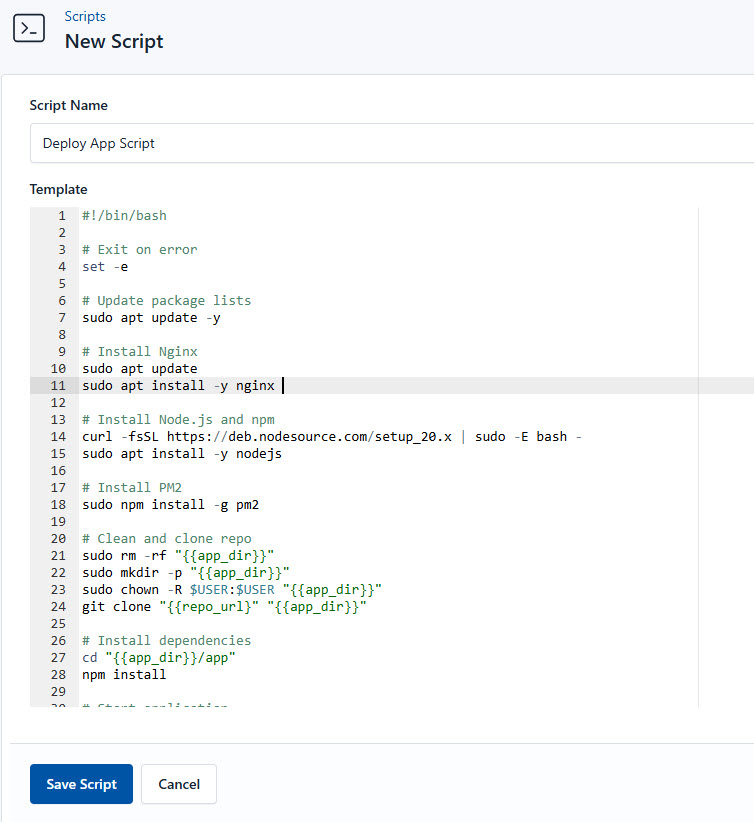The image size is (754, 822).
Task: Click the curl nodesource setup line
Action: (x=332, y=437)
